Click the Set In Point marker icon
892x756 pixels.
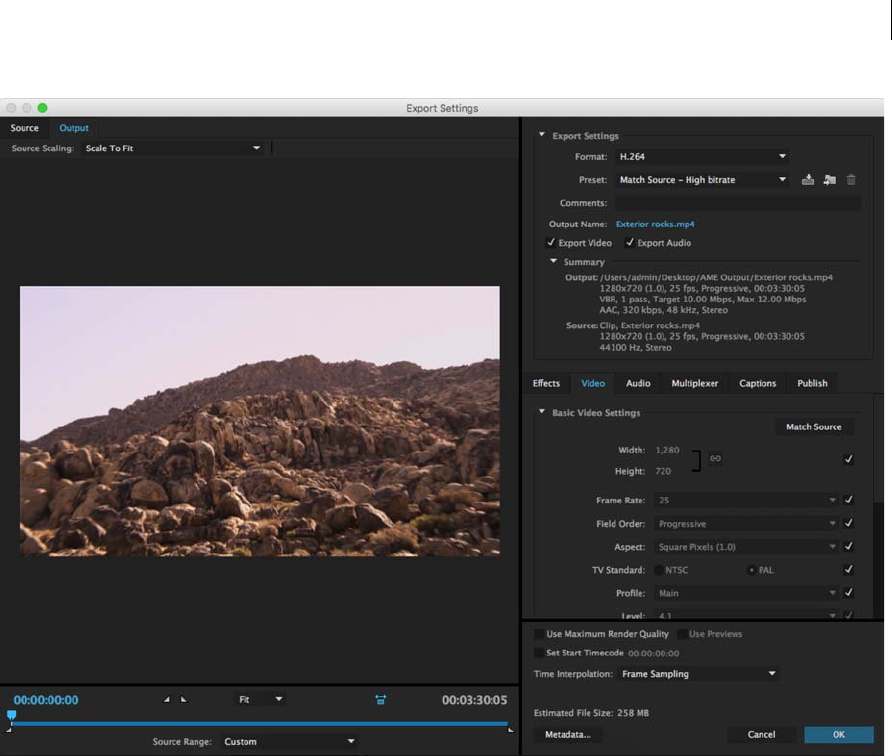(x=167, y=700)
